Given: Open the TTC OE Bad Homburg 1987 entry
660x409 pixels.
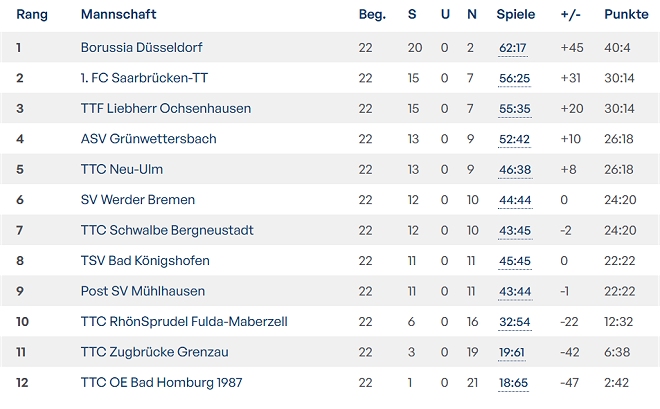Looking at the screenshot, I should click(x=161, y=383).
